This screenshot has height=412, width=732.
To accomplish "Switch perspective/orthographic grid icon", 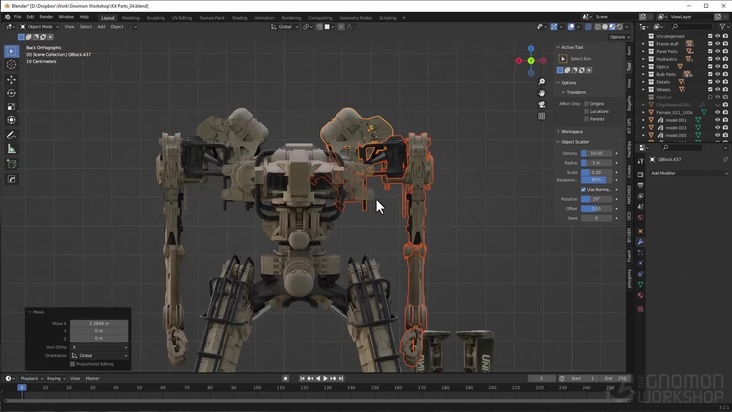I will [542, 116].
